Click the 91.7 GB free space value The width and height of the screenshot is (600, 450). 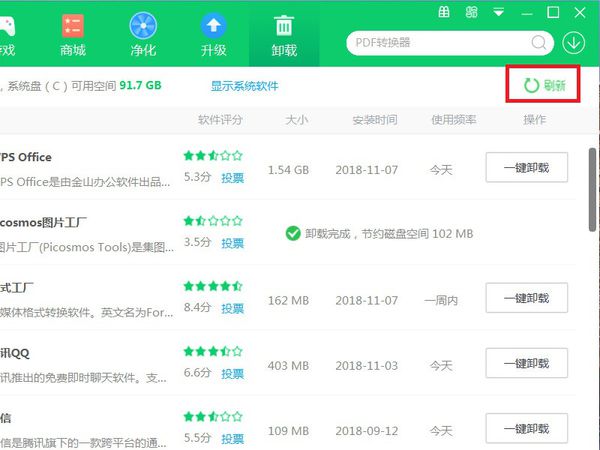(140, 85)
